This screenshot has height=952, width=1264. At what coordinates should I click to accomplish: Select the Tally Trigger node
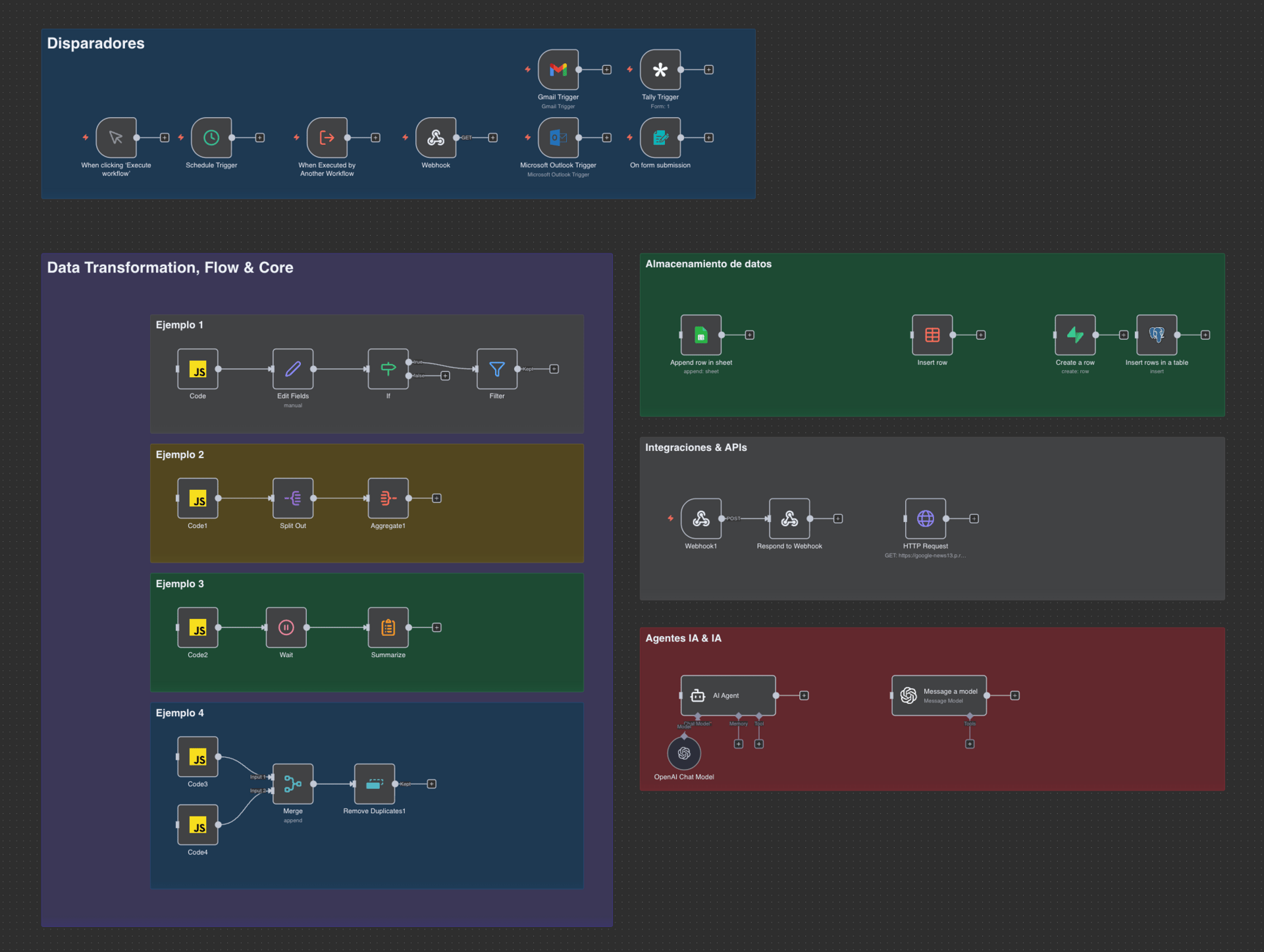click(660, 70)
